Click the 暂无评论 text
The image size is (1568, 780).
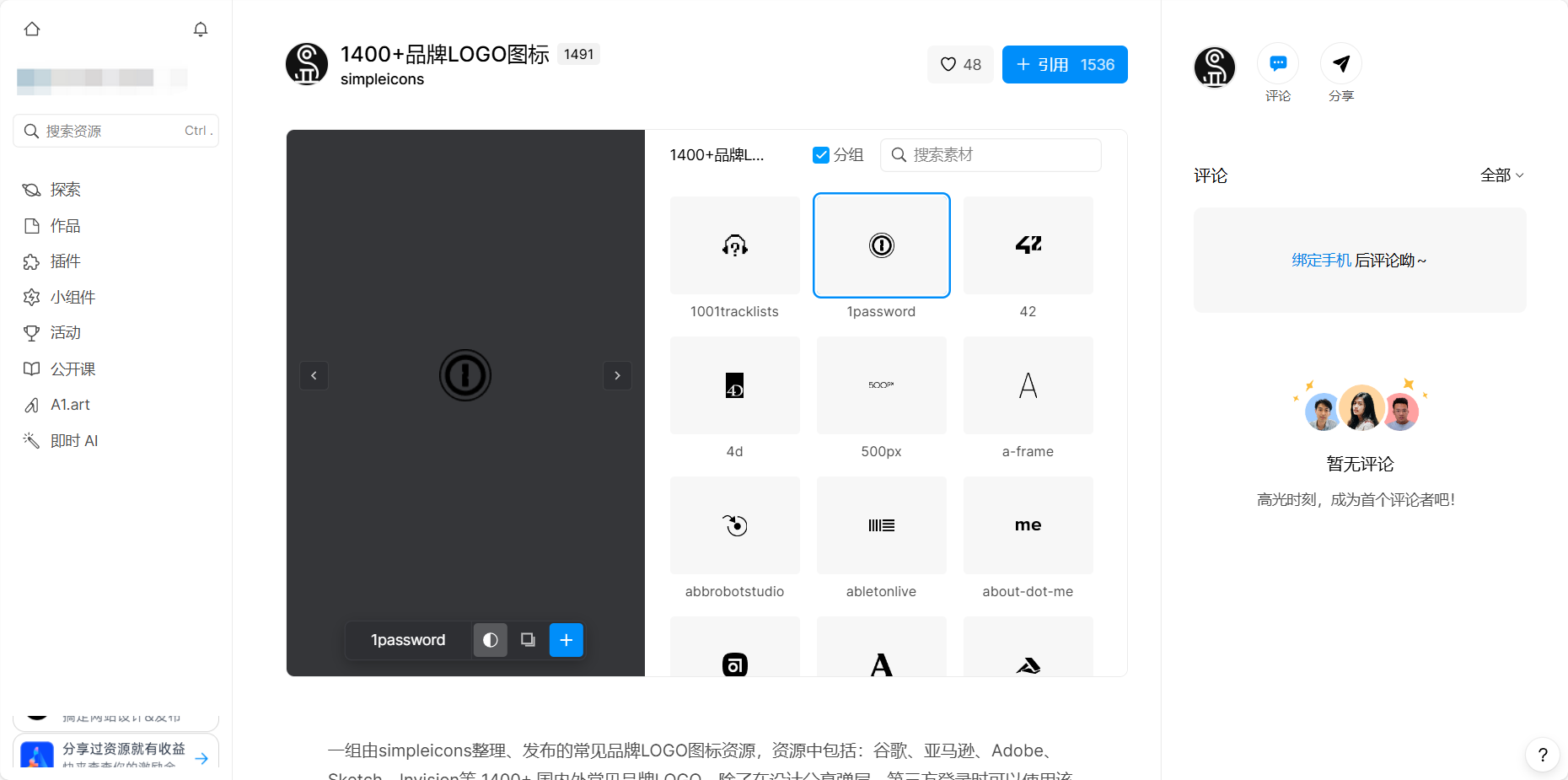1360,464
